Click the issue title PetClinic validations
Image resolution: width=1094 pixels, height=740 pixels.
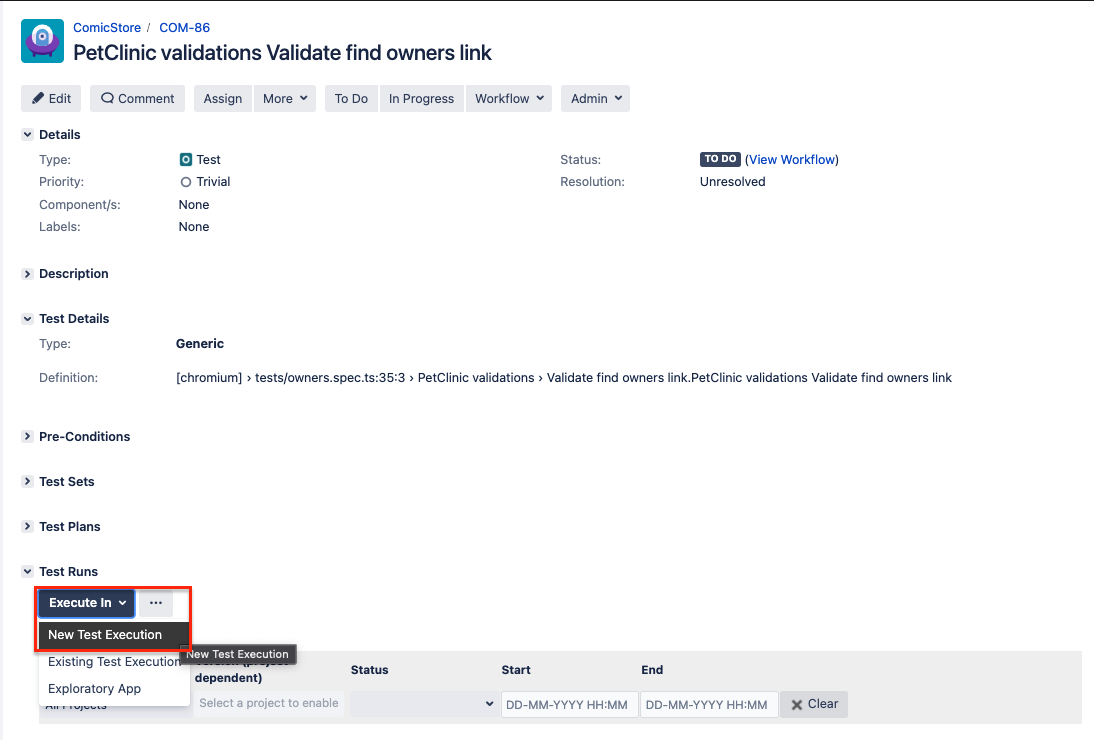point(282,53)
